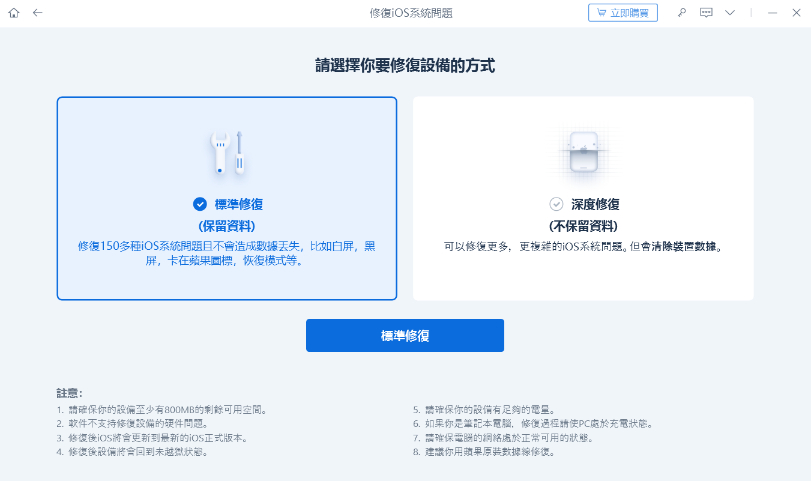Expand the title bar dropdown chevron menu
Viewport: 811px width, 481px height.
[x=730, y=13]
